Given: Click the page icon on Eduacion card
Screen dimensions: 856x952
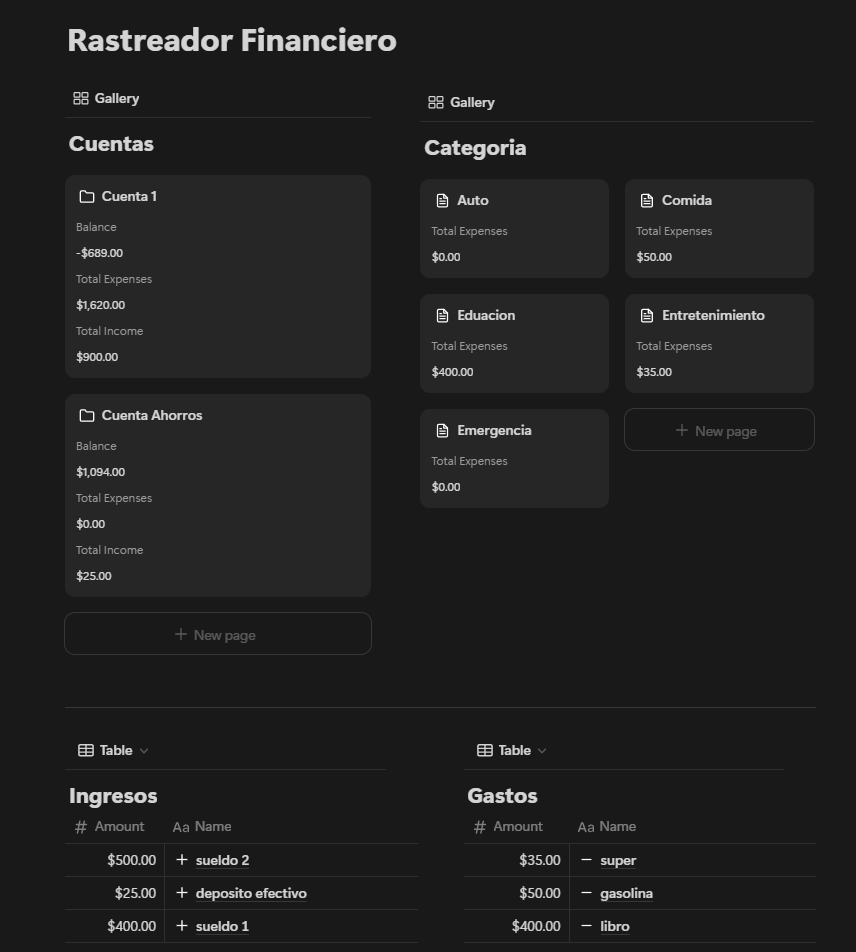Looking at the screenshot, I should 442,315.
